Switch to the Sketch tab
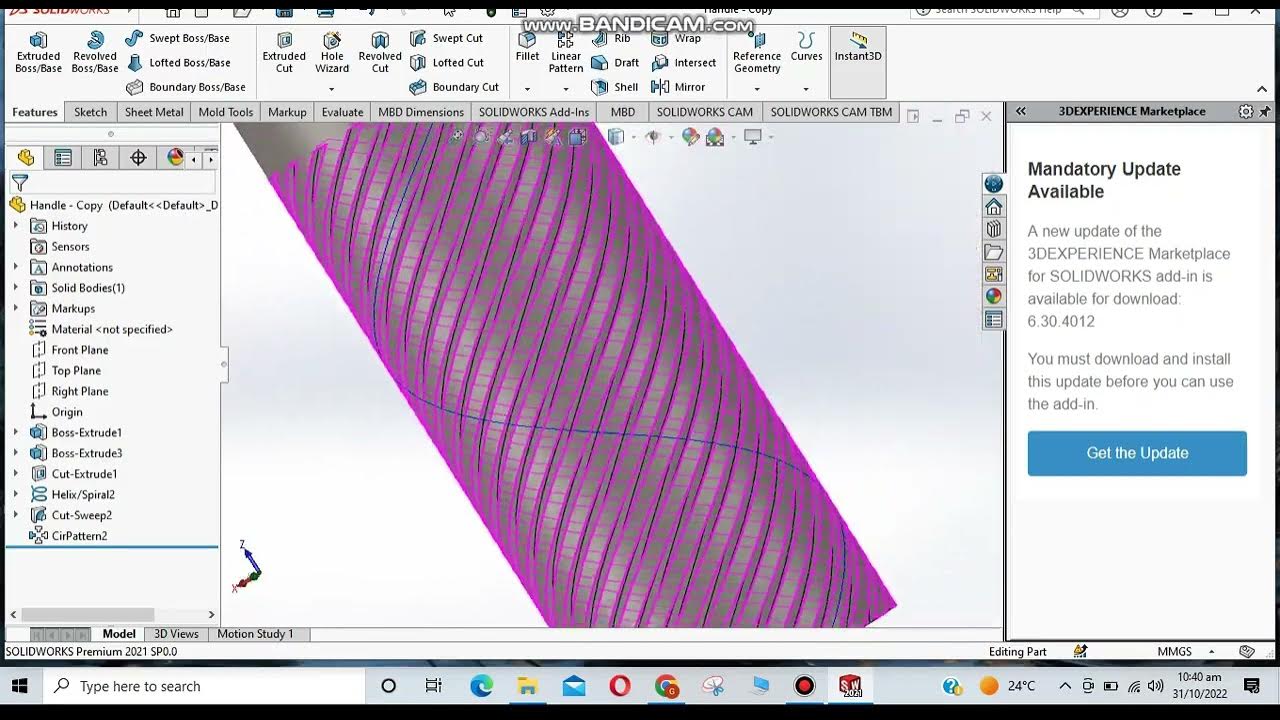1280x720 pixels. 90,112
